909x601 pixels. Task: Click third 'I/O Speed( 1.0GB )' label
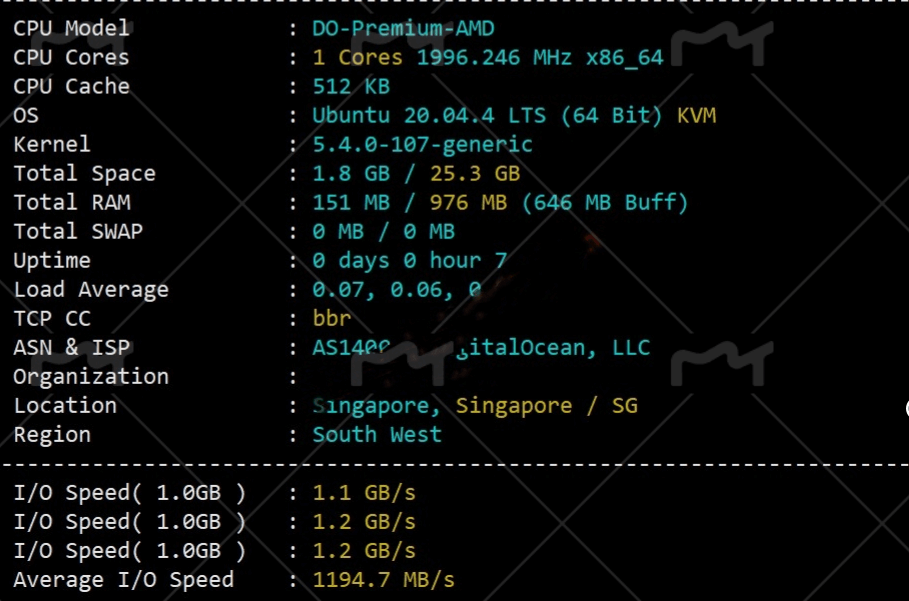point(129,551)
